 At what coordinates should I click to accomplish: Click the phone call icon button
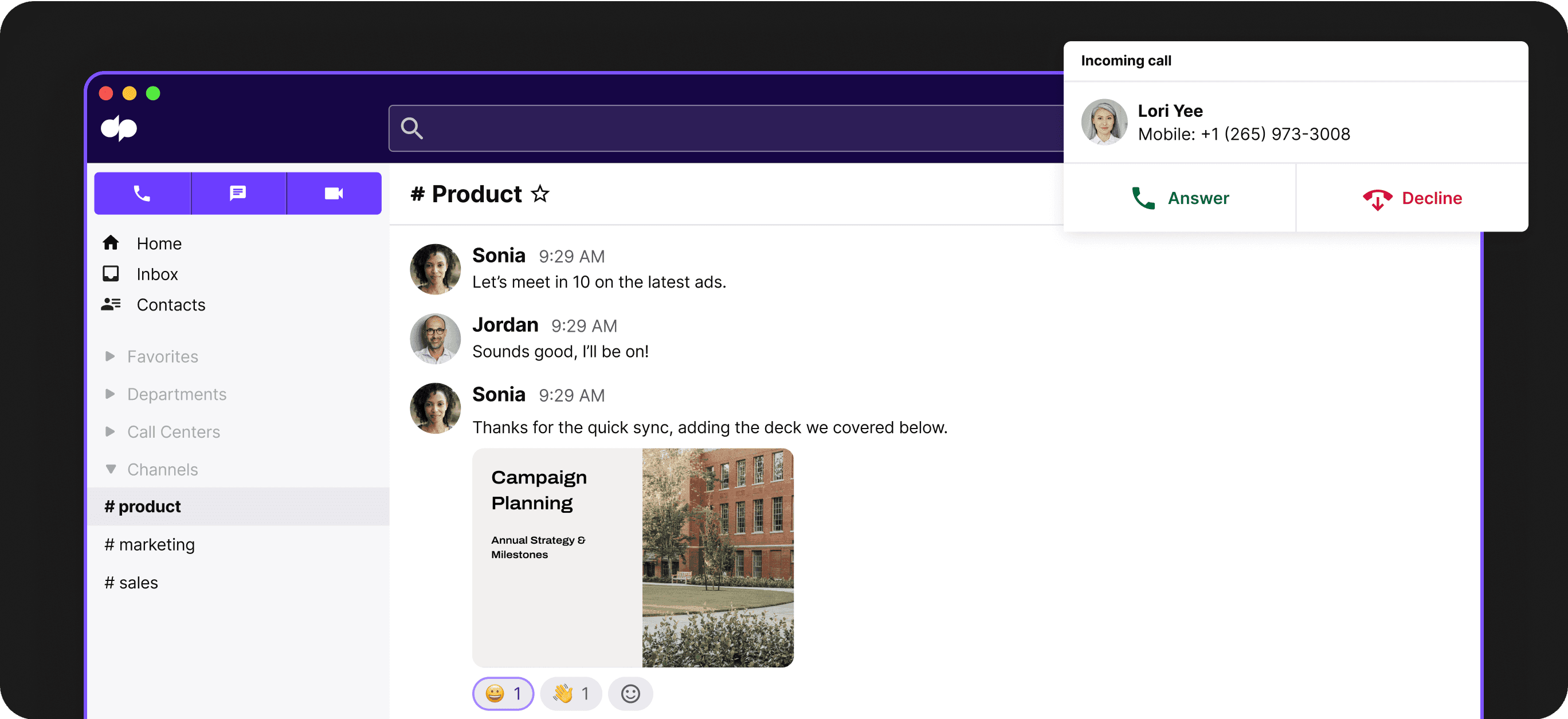tap(142, 194)
